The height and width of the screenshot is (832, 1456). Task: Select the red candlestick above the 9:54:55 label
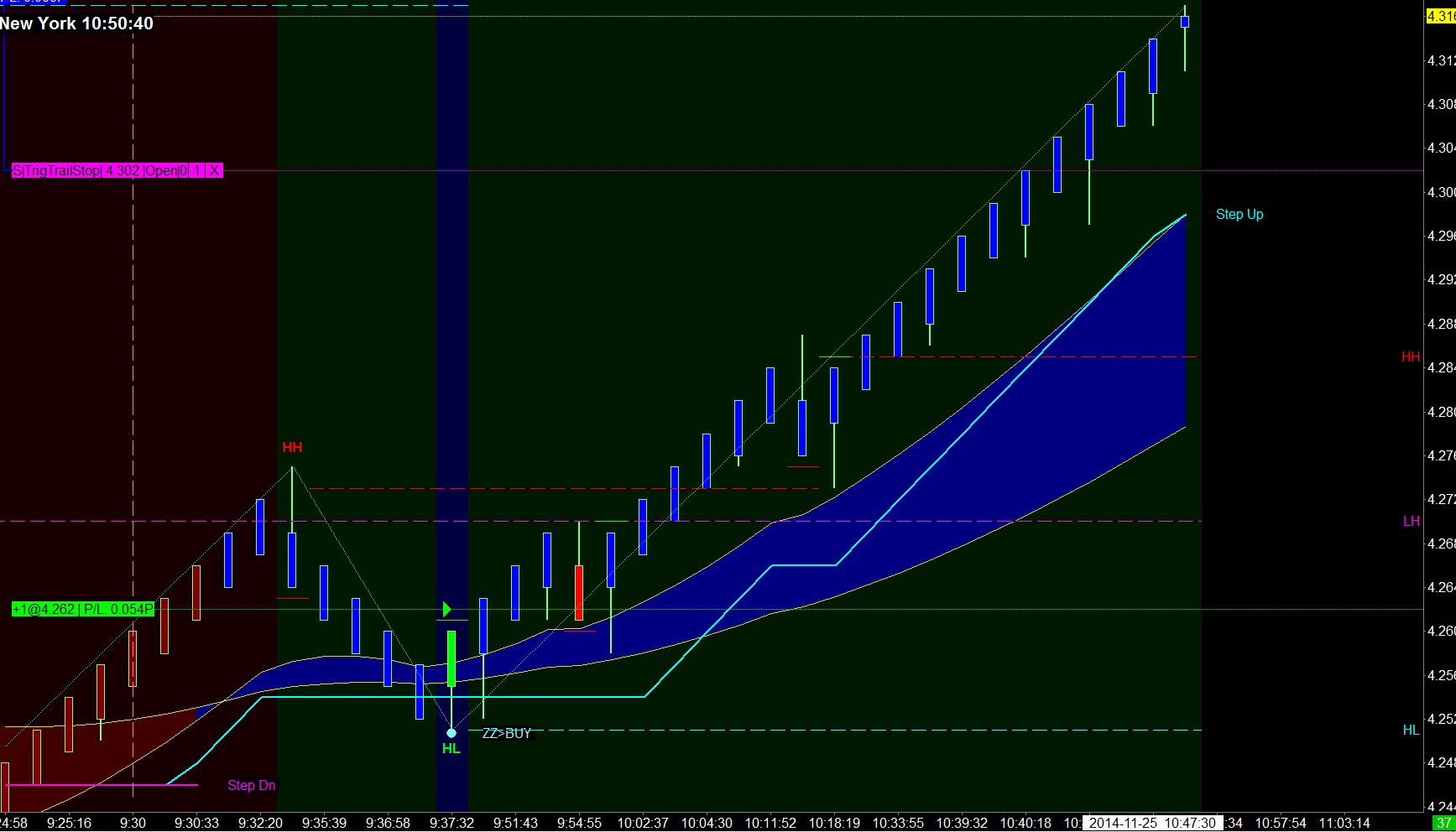[579, 593]
